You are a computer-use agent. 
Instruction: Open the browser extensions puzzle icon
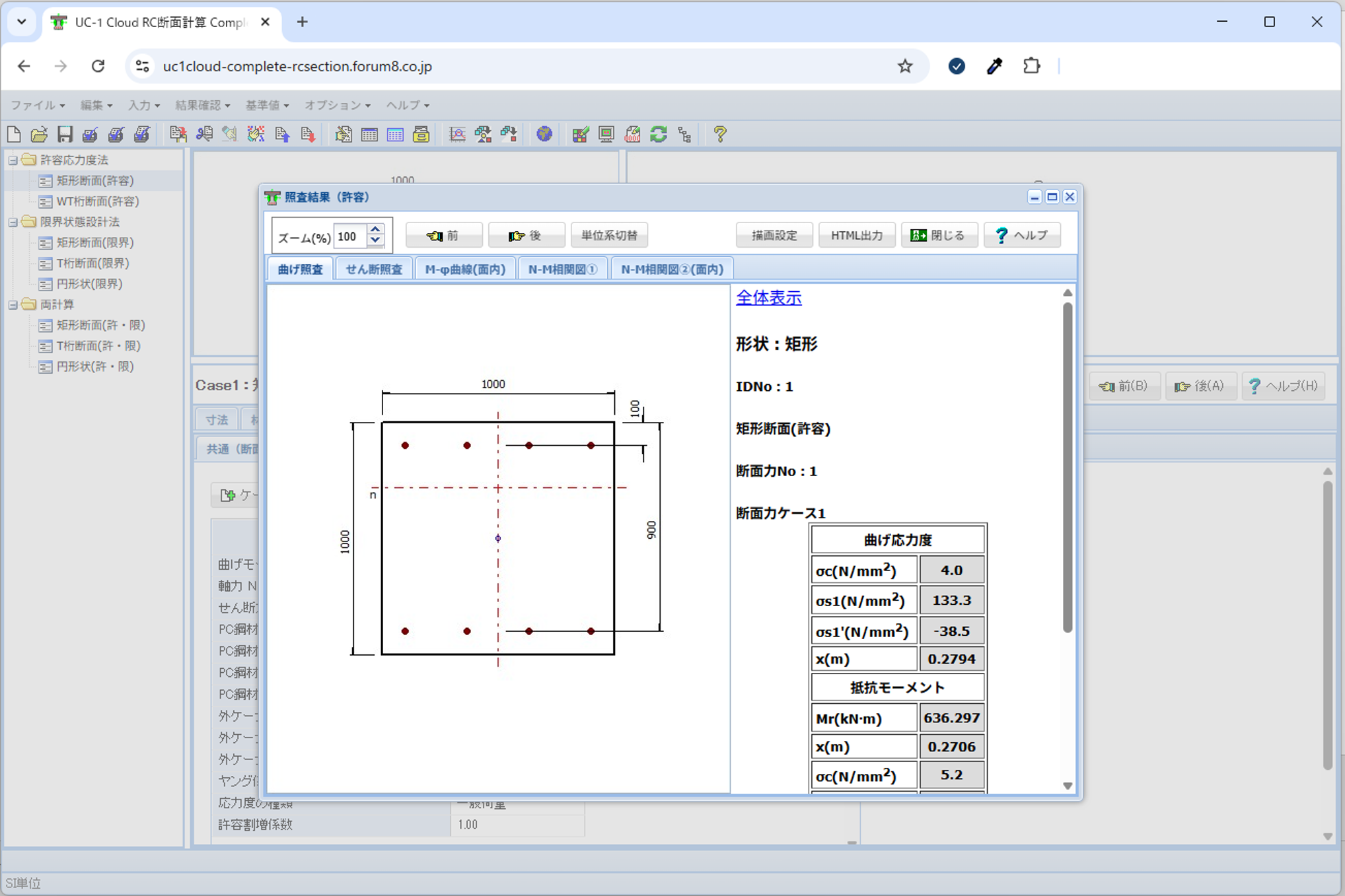point(1031,66)
